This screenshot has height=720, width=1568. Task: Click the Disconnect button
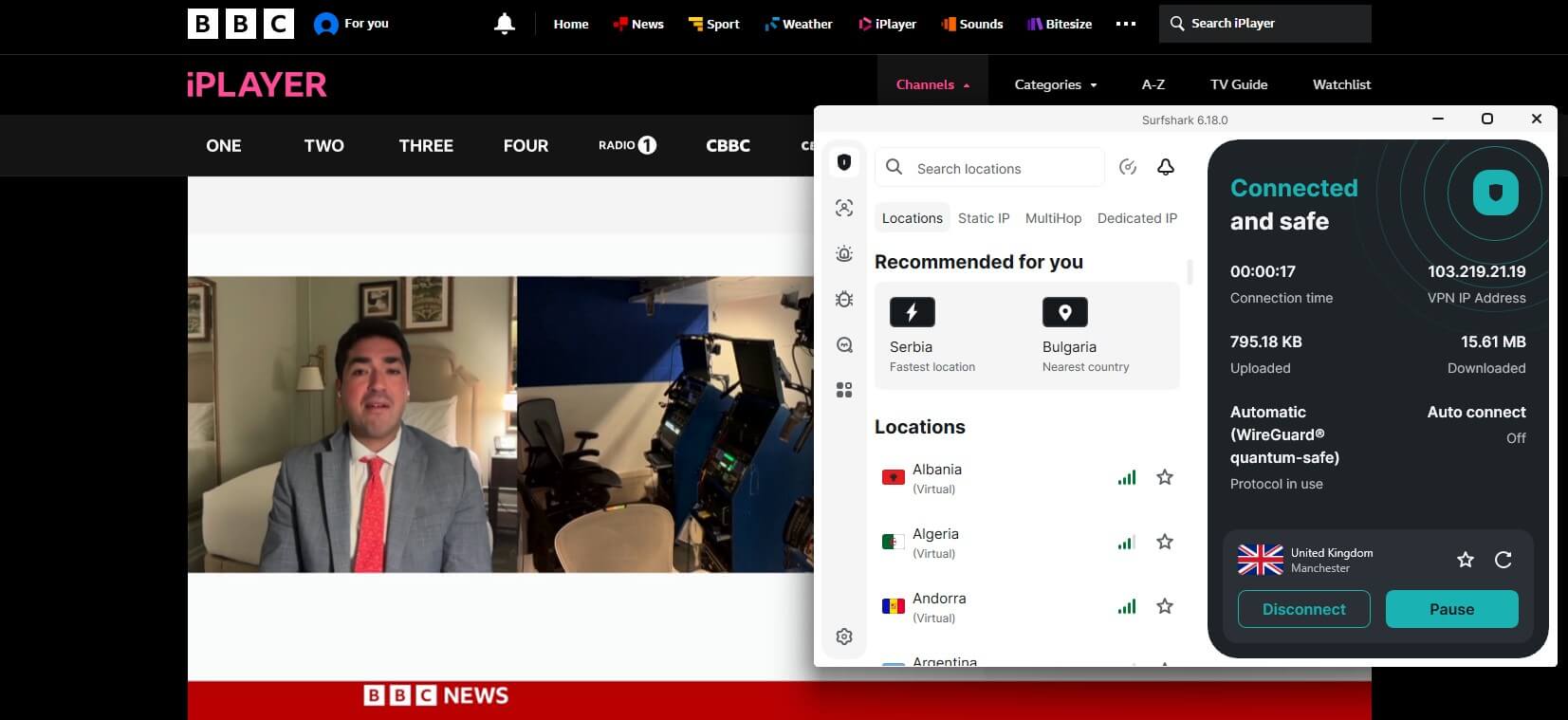[1304, 609]
